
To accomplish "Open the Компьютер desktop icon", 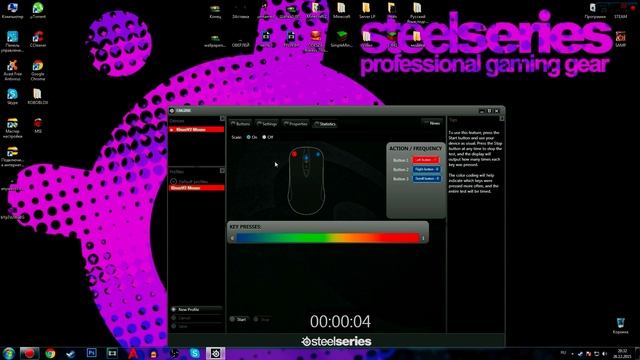I will pos(12,11).
